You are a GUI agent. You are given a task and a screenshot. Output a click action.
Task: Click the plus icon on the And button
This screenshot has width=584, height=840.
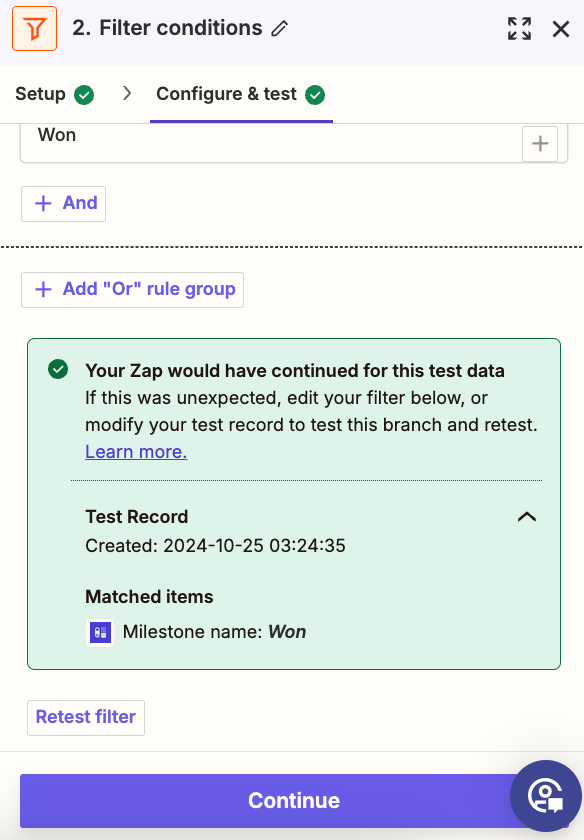pos(43,203)
